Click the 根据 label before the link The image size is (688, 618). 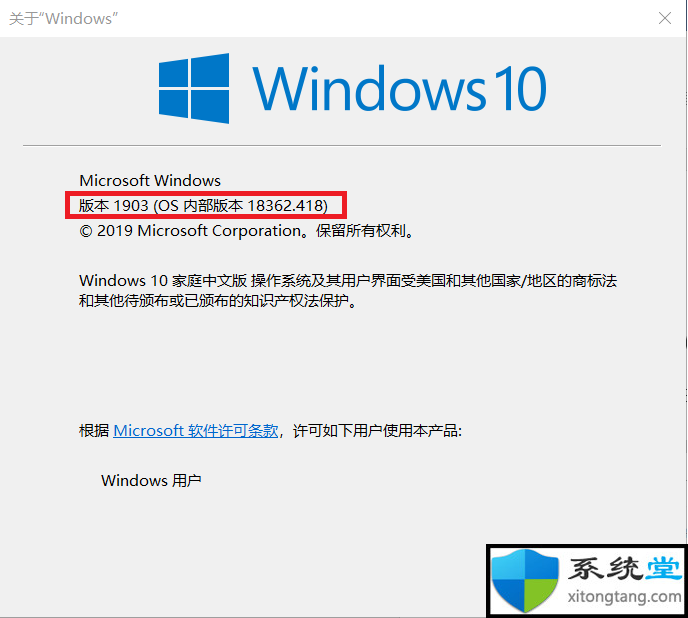tap(94, 431)
